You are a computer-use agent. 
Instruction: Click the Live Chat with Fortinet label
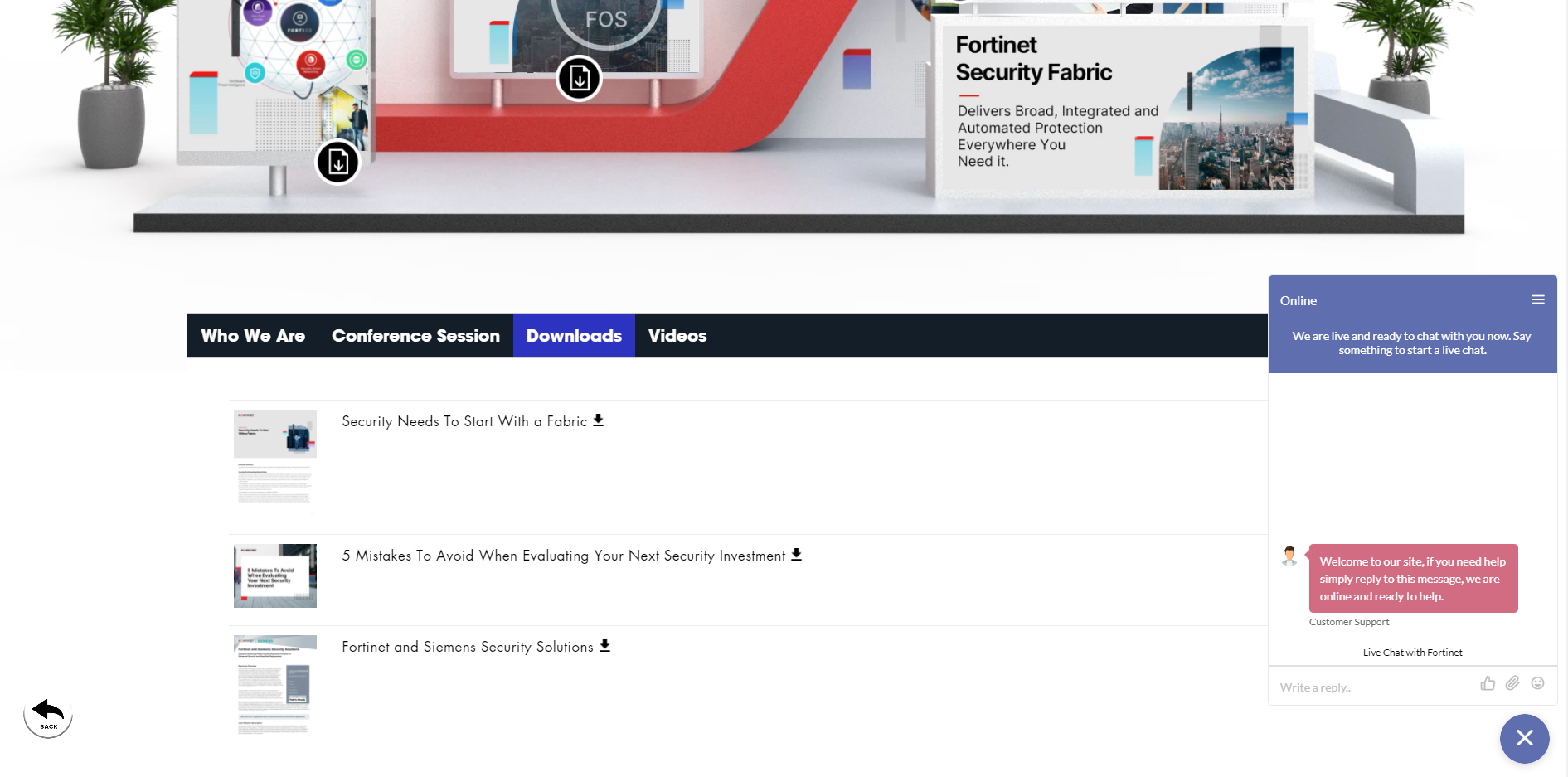click(1412, 653)
